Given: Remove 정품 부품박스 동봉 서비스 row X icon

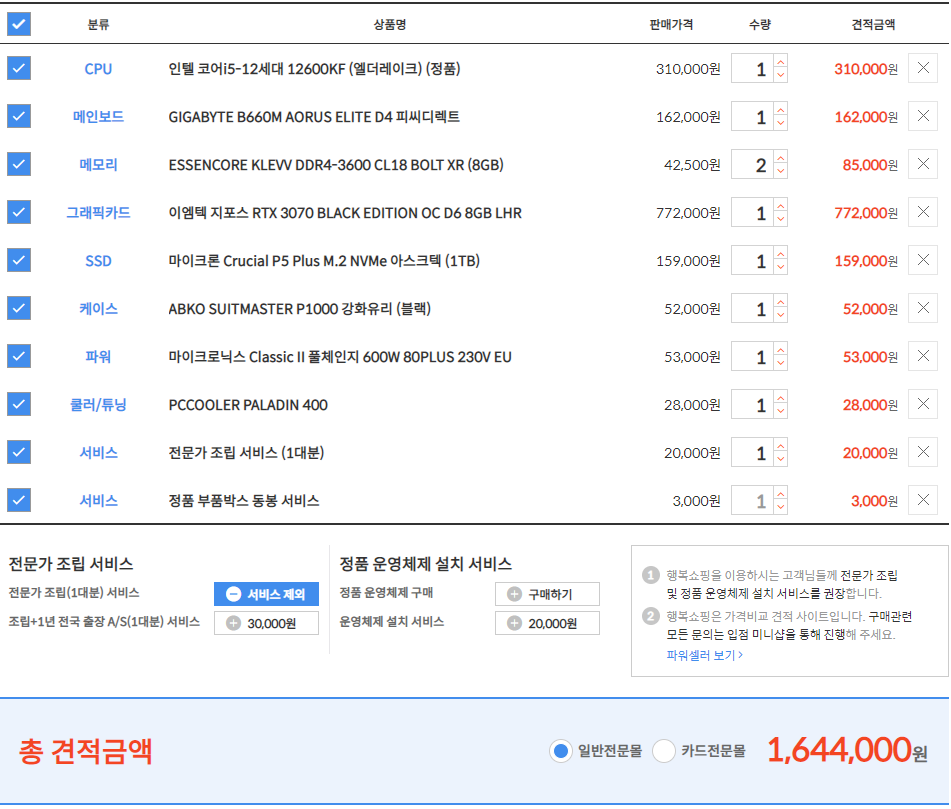Looking at the screenshot, I should pos(922,500).
